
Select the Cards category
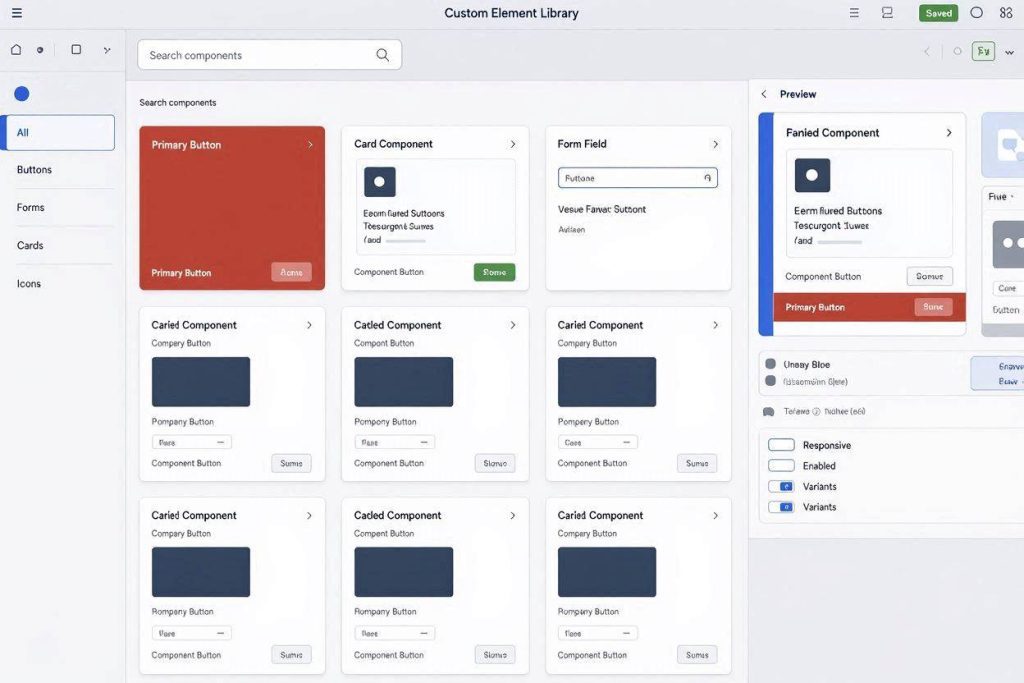[x=30, y=246]
